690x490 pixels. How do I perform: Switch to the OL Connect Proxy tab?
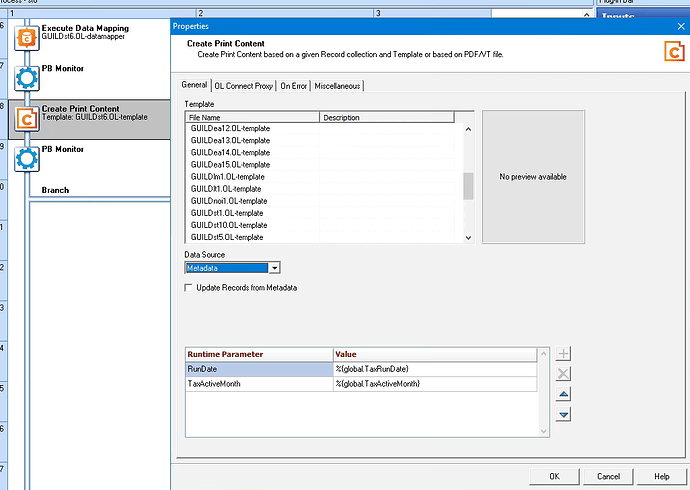244,86
